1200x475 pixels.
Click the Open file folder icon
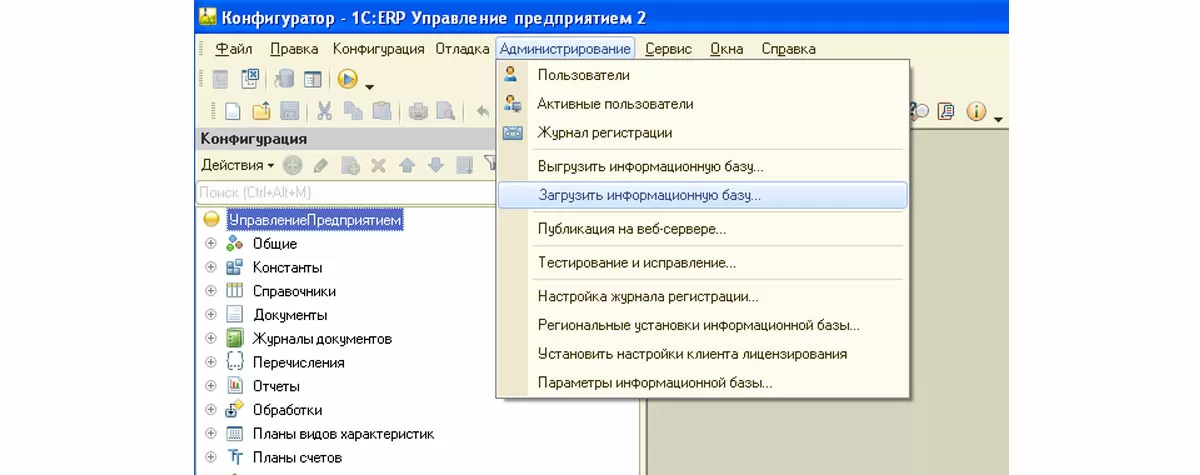coord(260,111)
